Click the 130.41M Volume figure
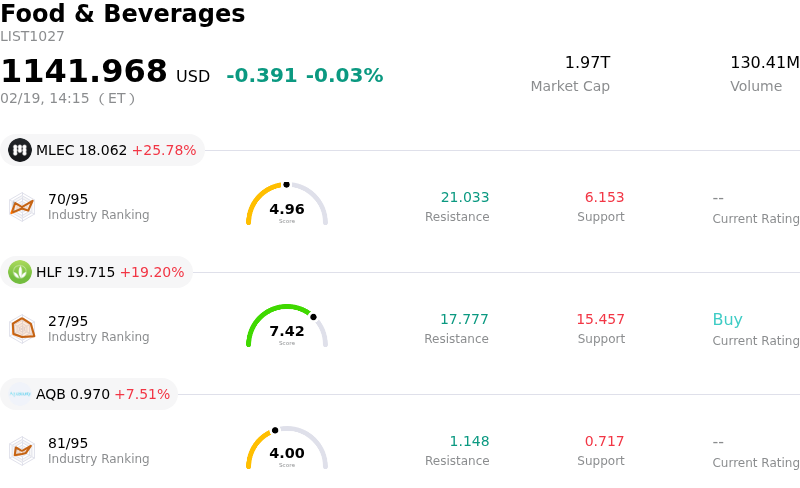Screen dimensions: 800x488 tap(764, 63)
